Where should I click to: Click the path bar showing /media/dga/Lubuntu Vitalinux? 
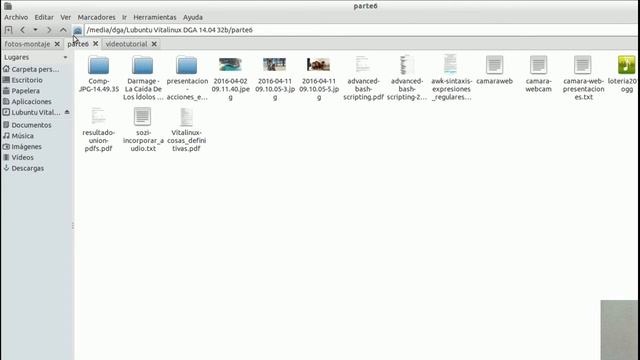tap(361, 30)
